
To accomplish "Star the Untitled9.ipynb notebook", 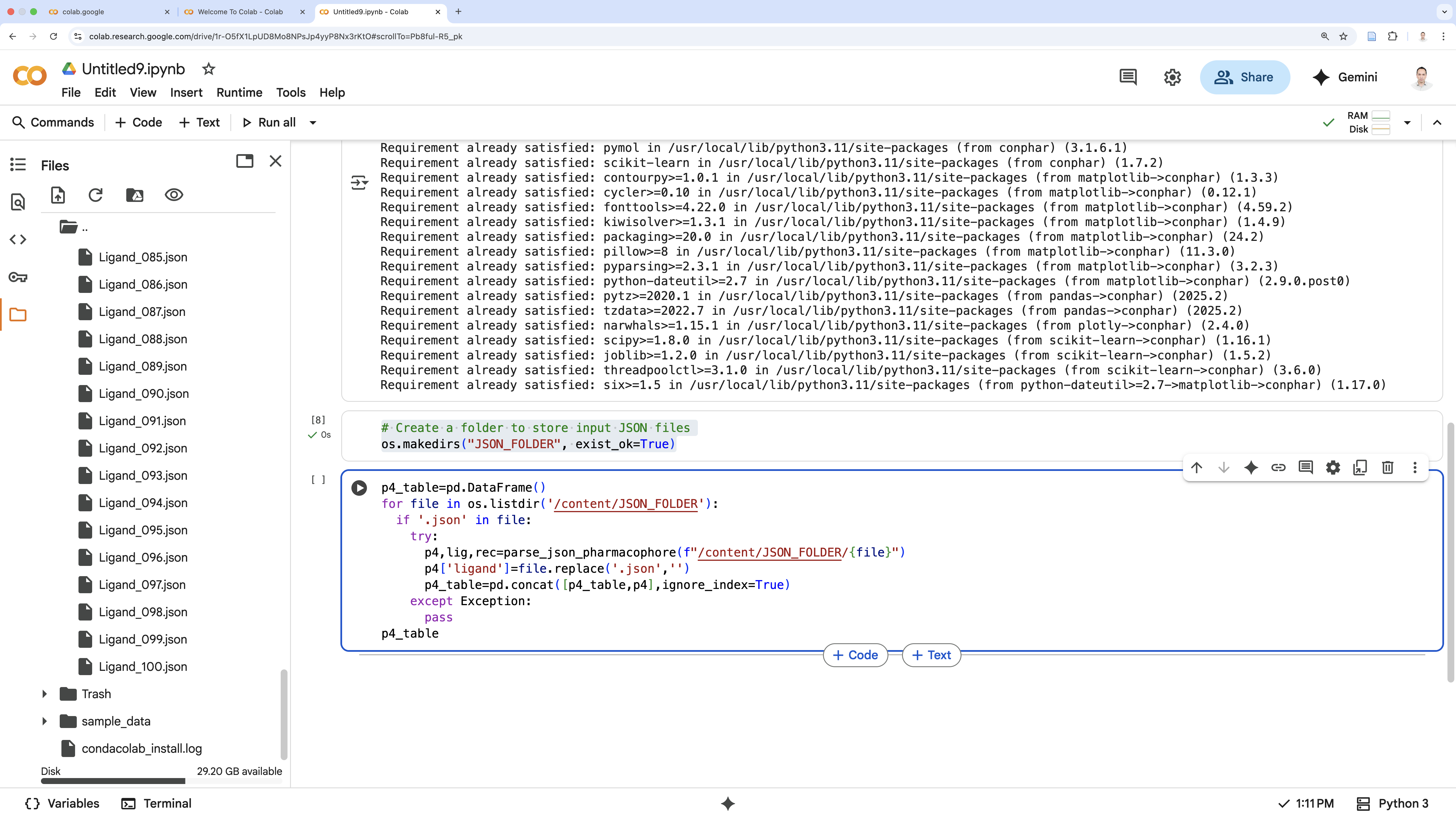I will click(208, 69).
